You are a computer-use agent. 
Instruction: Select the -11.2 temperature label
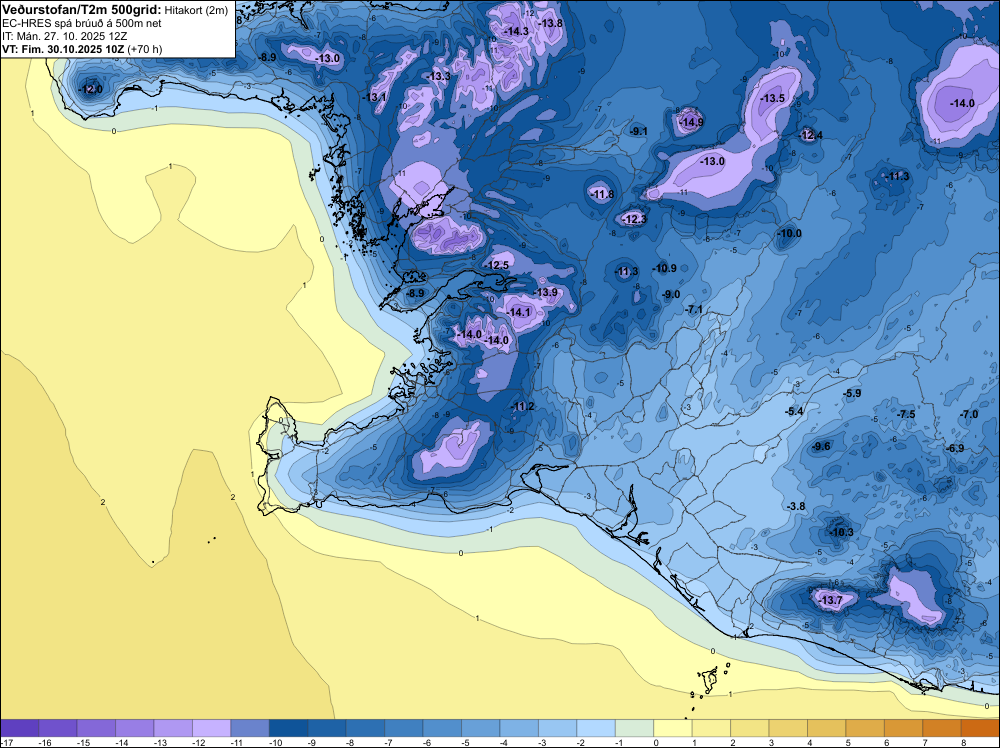[523, 407]
